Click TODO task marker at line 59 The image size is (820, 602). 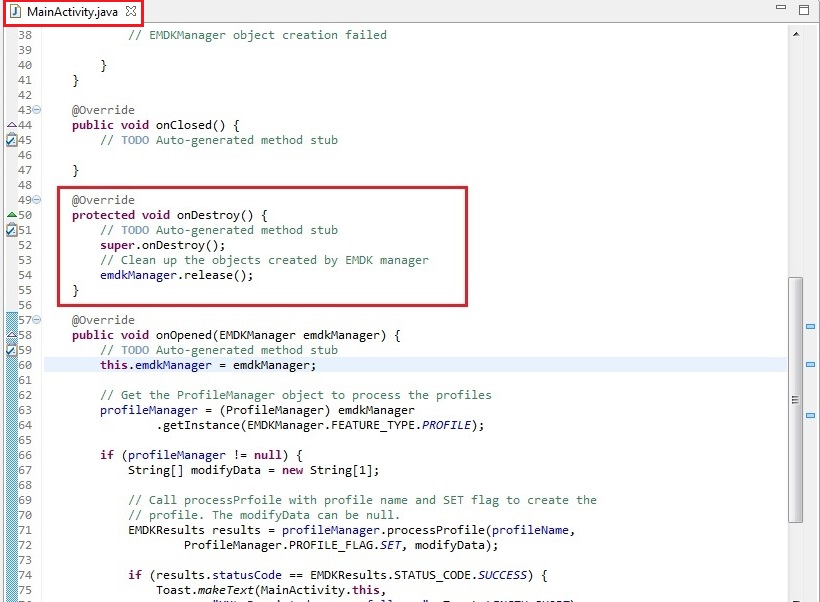pyautogui.click(x=12, y=350)
